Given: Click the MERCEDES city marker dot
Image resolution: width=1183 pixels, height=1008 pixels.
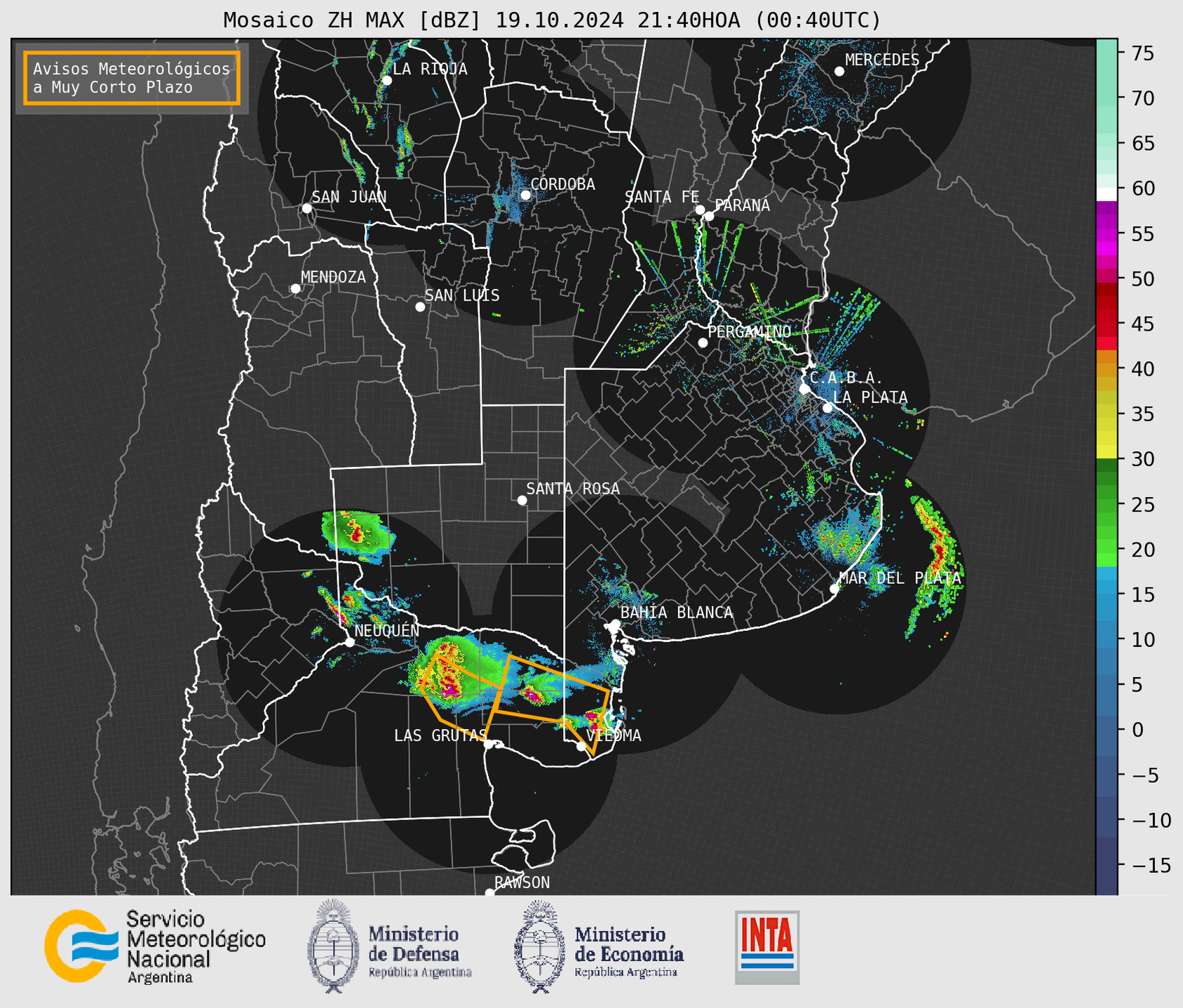Looking at the screenshot, I should (x=839, y=71).
